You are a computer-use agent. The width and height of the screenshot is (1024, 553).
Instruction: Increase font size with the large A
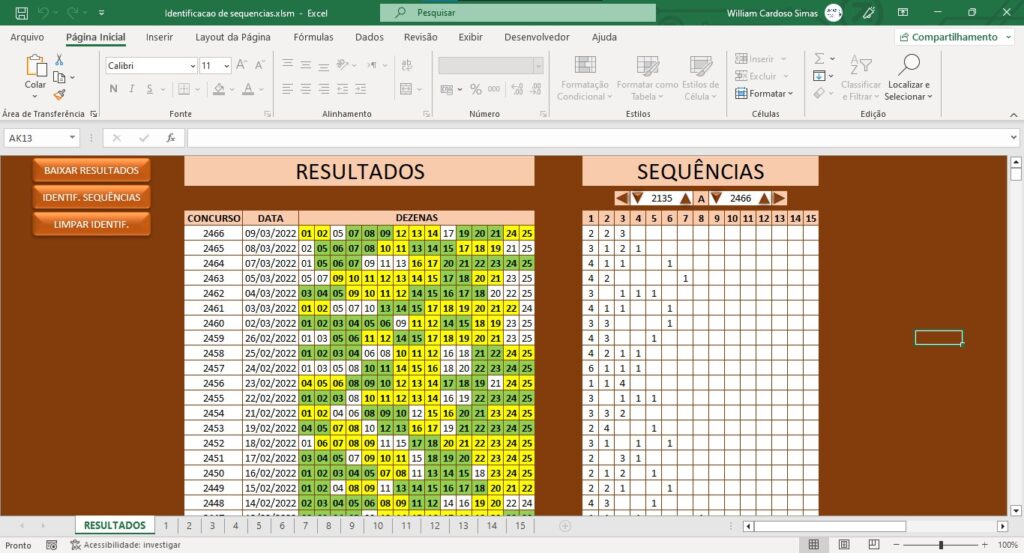242,65
